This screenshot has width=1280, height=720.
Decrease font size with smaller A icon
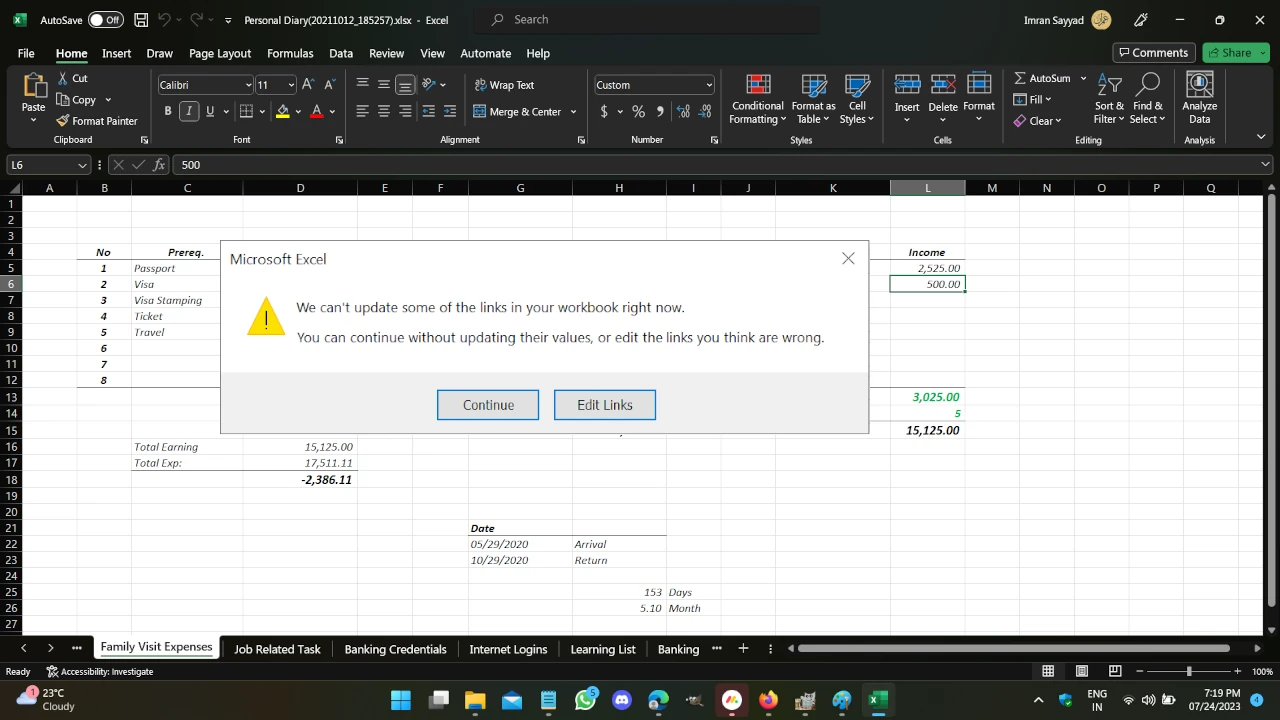click(329, 85)
